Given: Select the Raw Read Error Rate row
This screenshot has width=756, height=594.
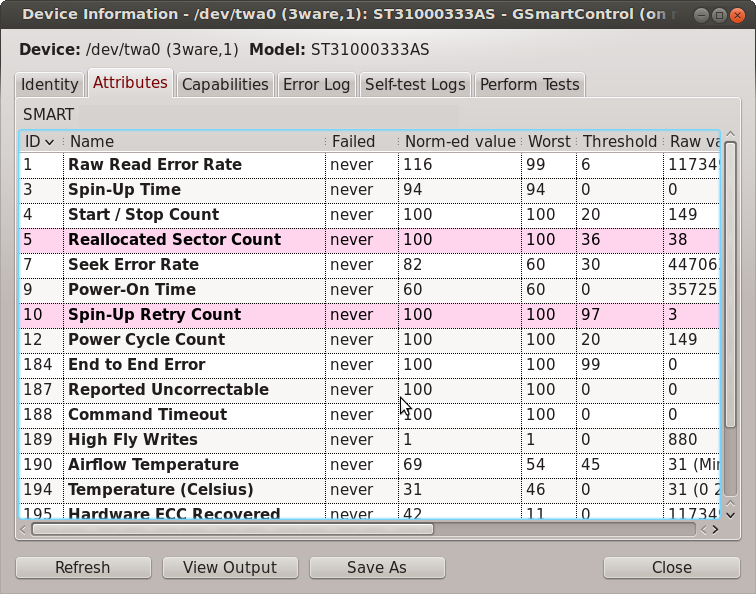Looking at the screenshot, I should pyautogui.click(x=370, y=165).
